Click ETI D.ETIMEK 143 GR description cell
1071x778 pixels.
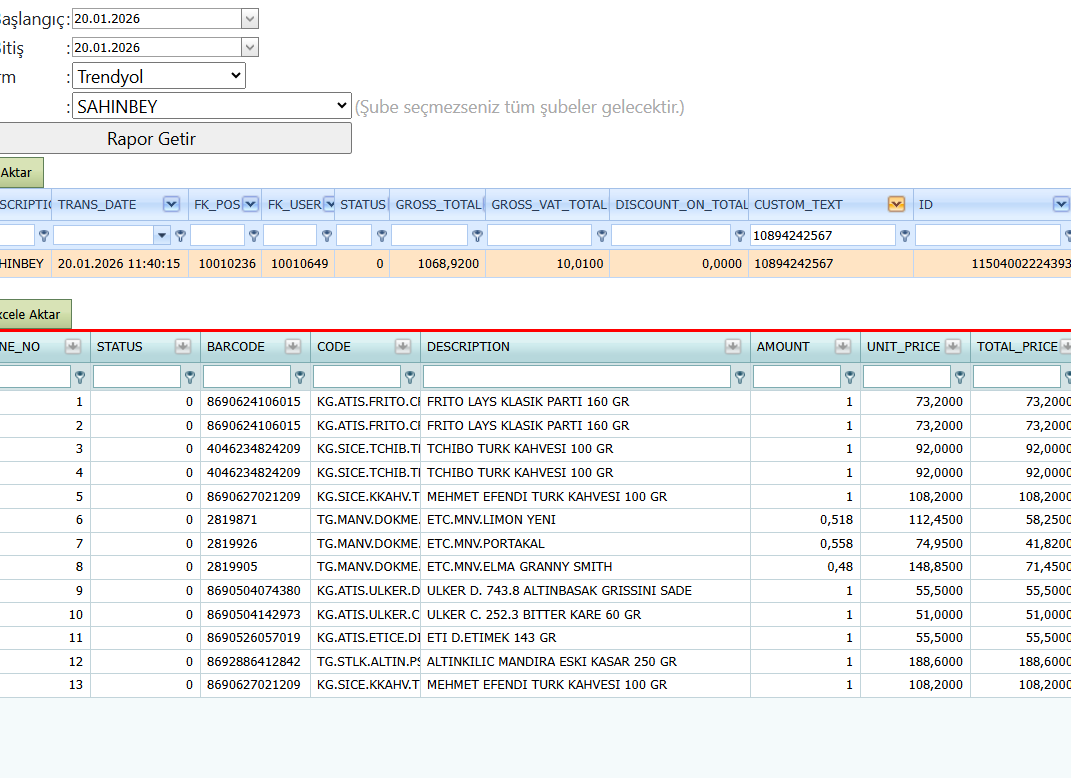pos(585,638)
